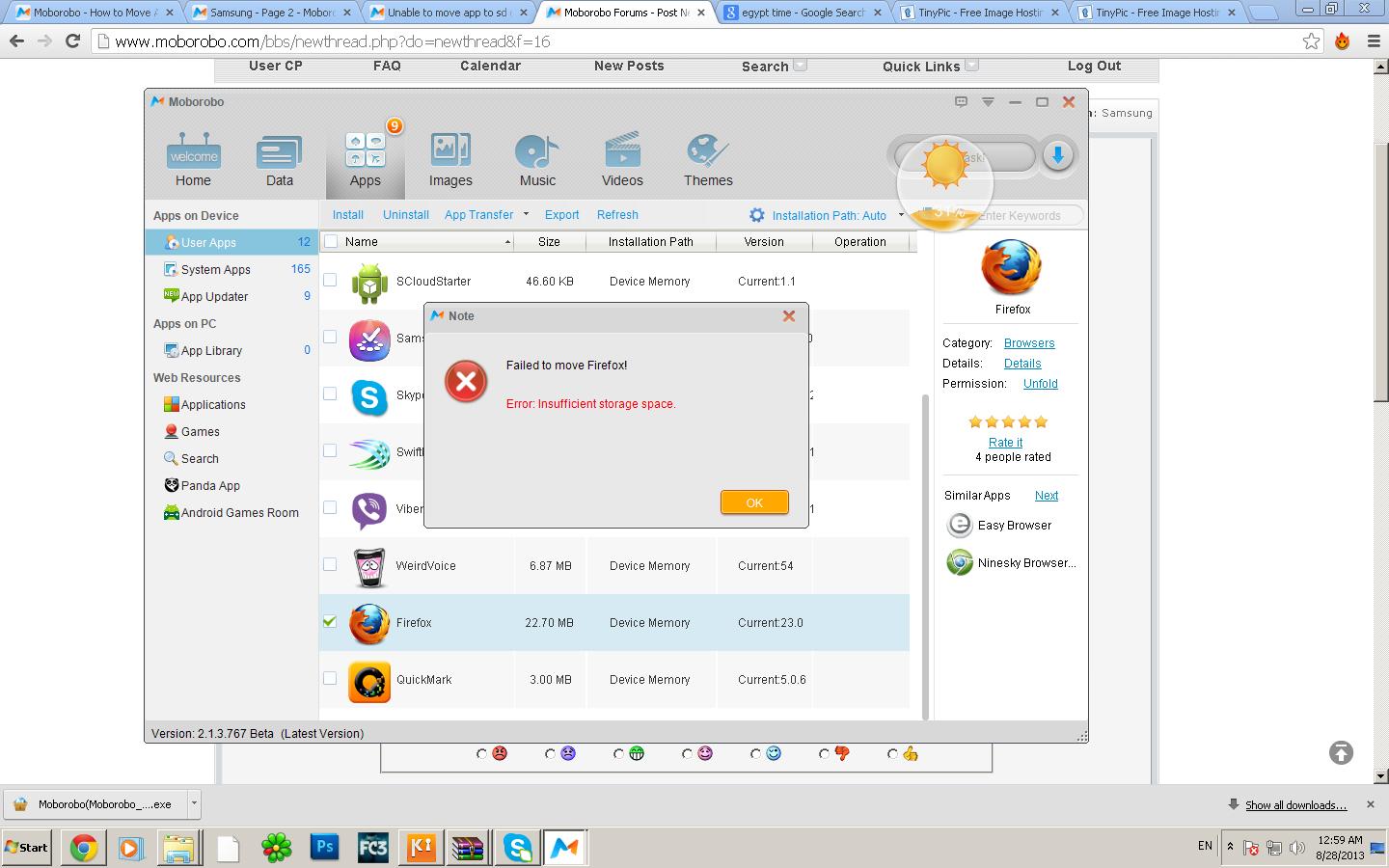Click the page scroll-to-top arrow icon
Image resolution: width=1389 pixels, height=868 pixels.
click(x=1341, y=752)
